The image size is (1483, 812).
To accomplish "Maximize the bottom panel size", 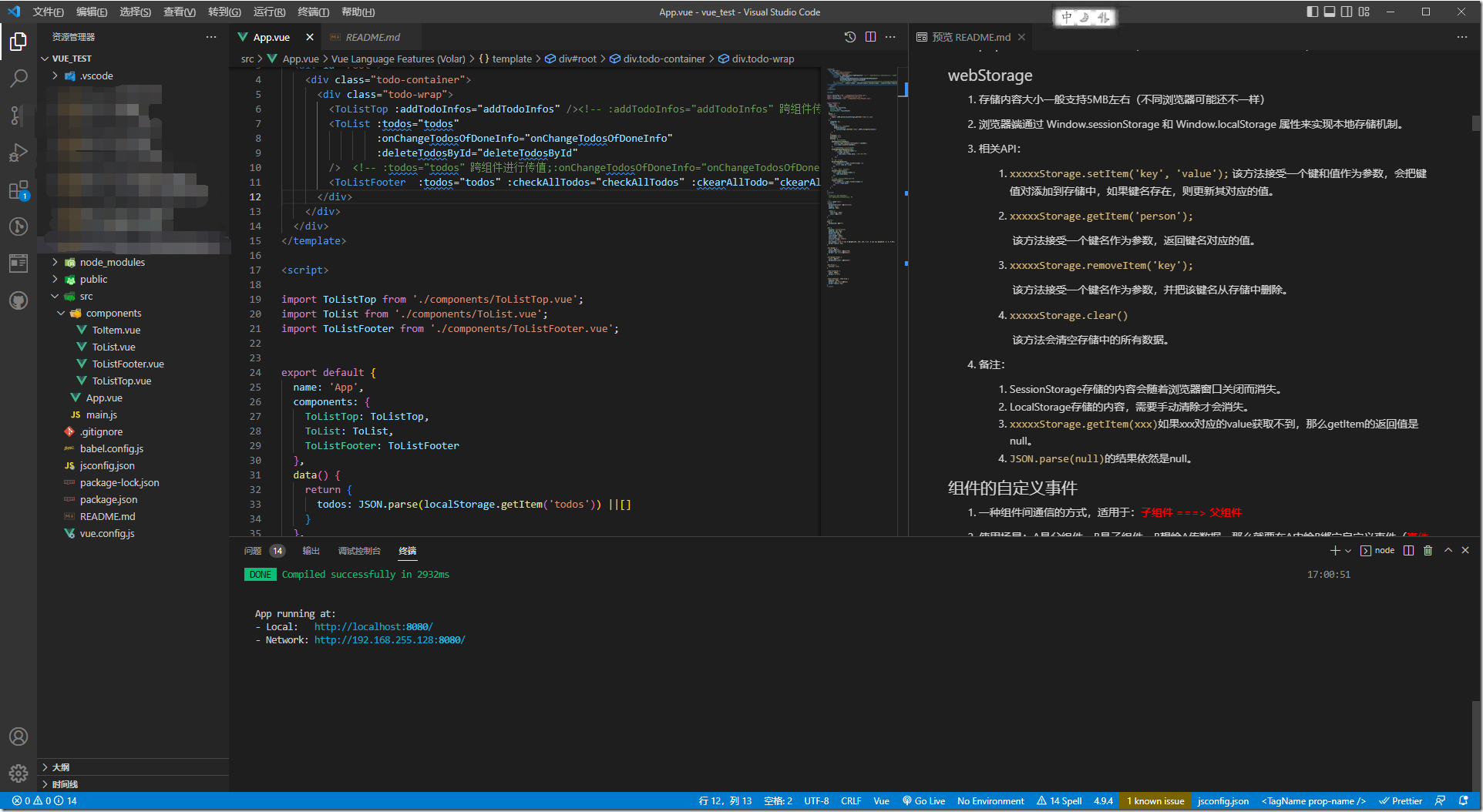I will (x=1448, y=550).
